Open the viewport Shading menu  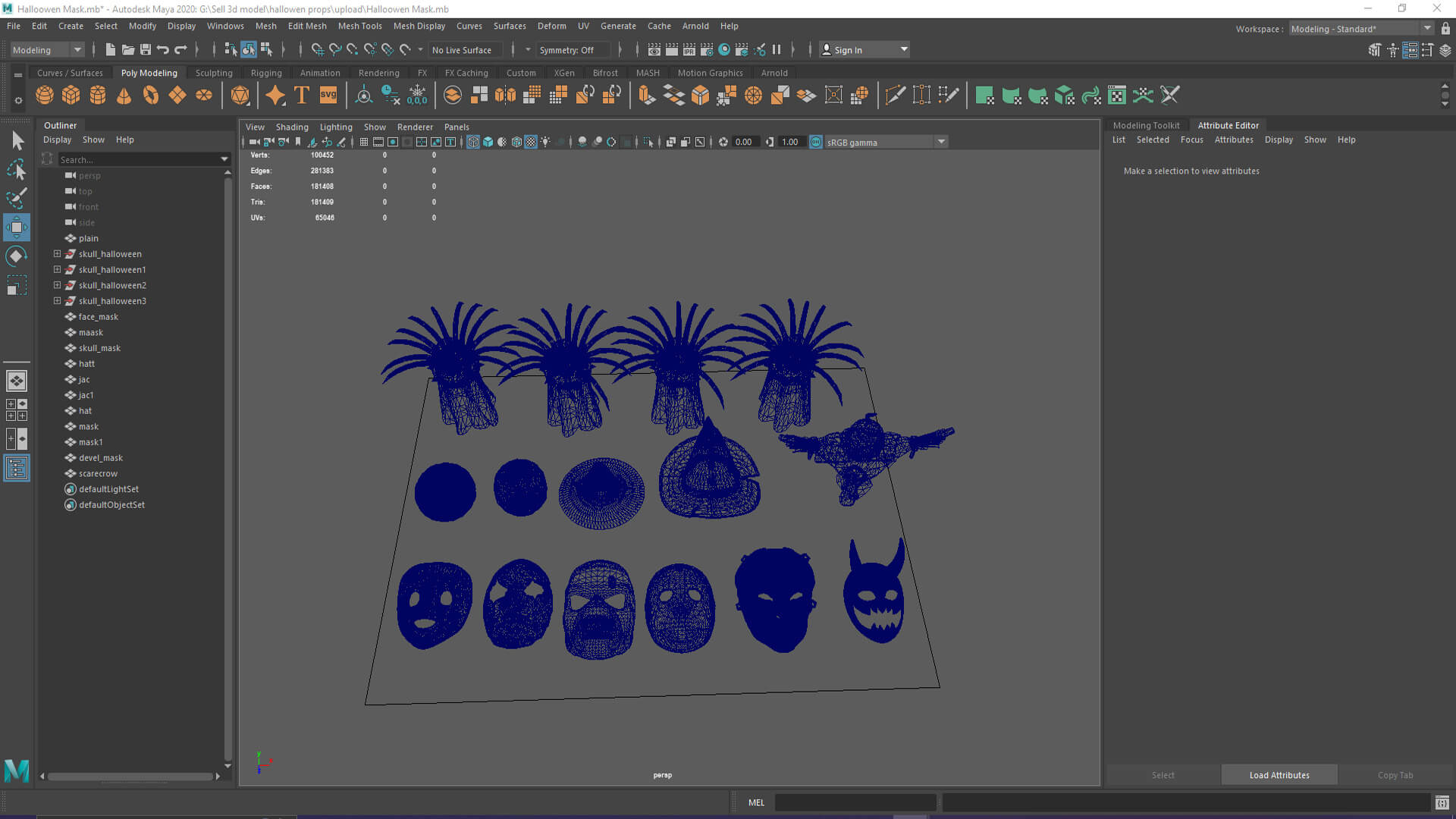292,127
